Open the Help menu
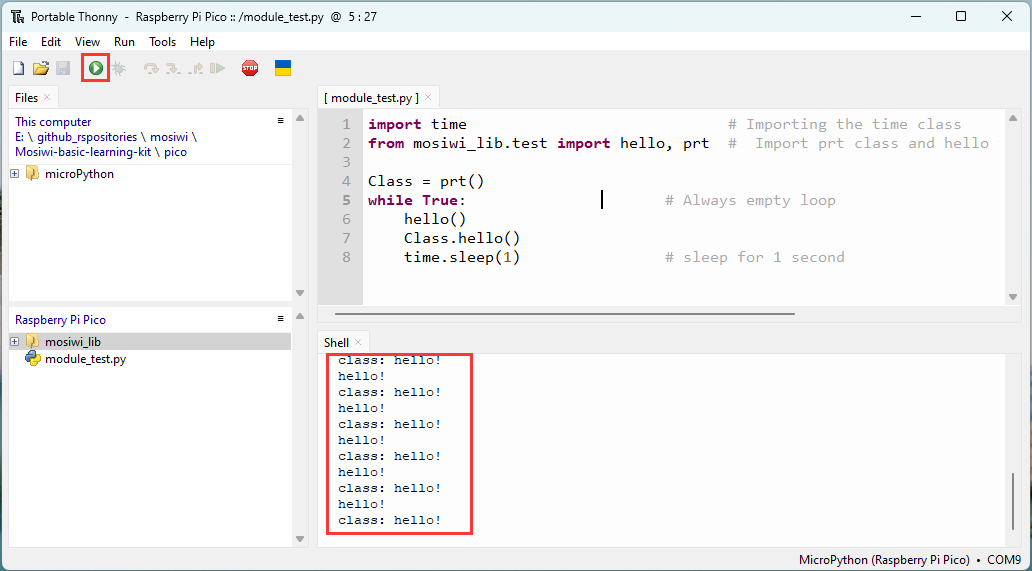1032x571 pixels. point(203,41)
